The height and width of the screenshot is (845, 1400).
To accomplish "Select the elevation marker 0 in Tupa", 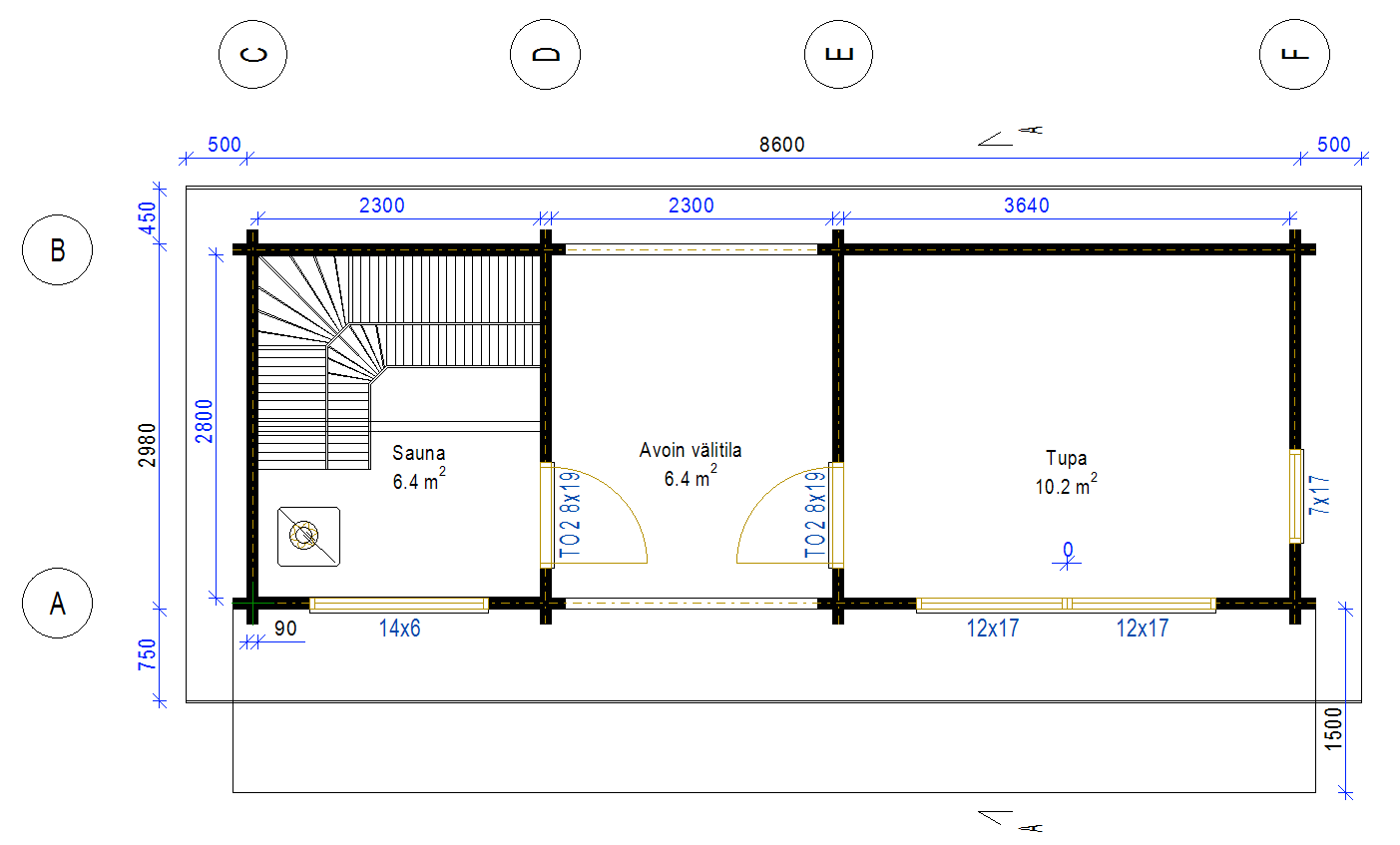I will (1068, 556).
